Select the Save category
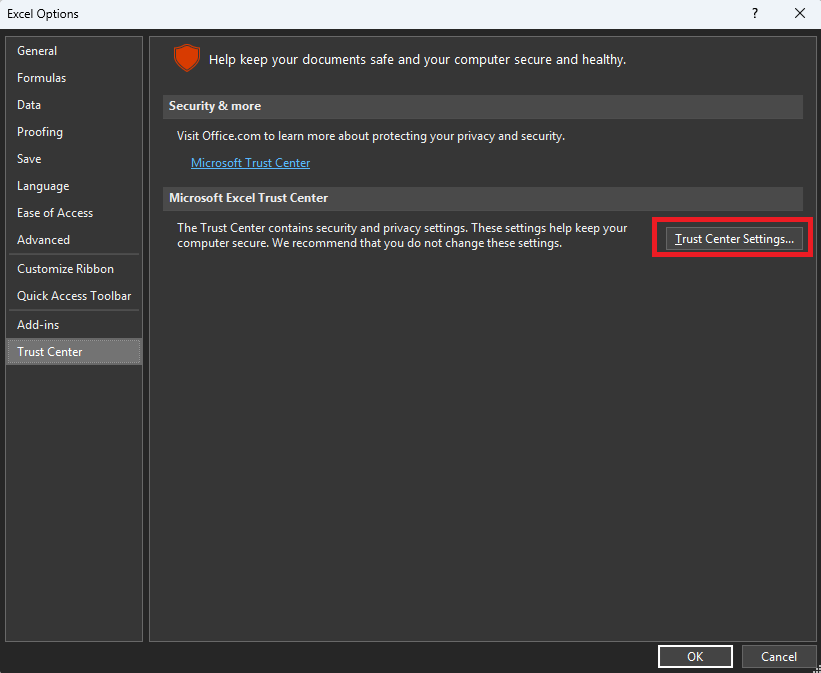 click(x=29, y=159)
